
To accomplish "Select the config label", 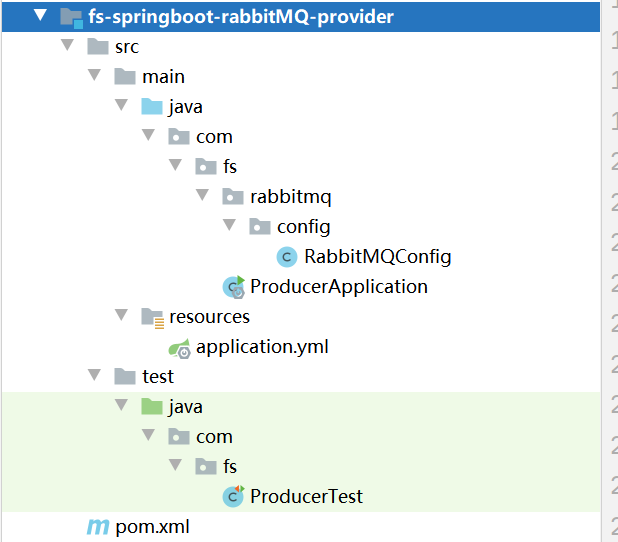I will [303, 227].
